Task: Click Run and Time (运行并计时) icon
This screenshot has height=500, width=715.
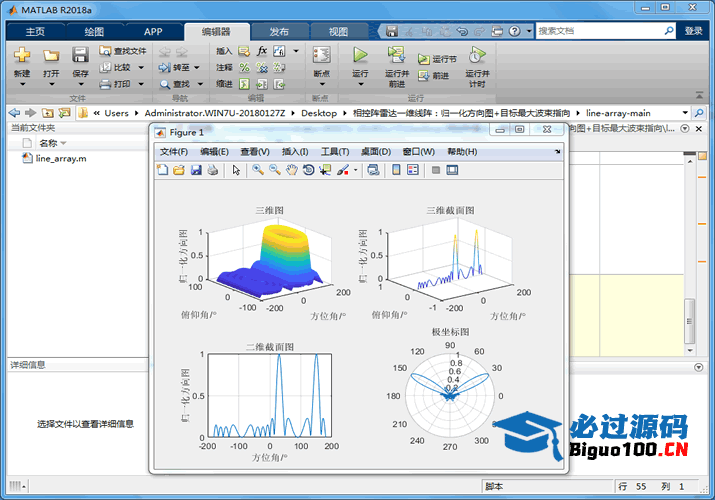Action: coord(477,55)
